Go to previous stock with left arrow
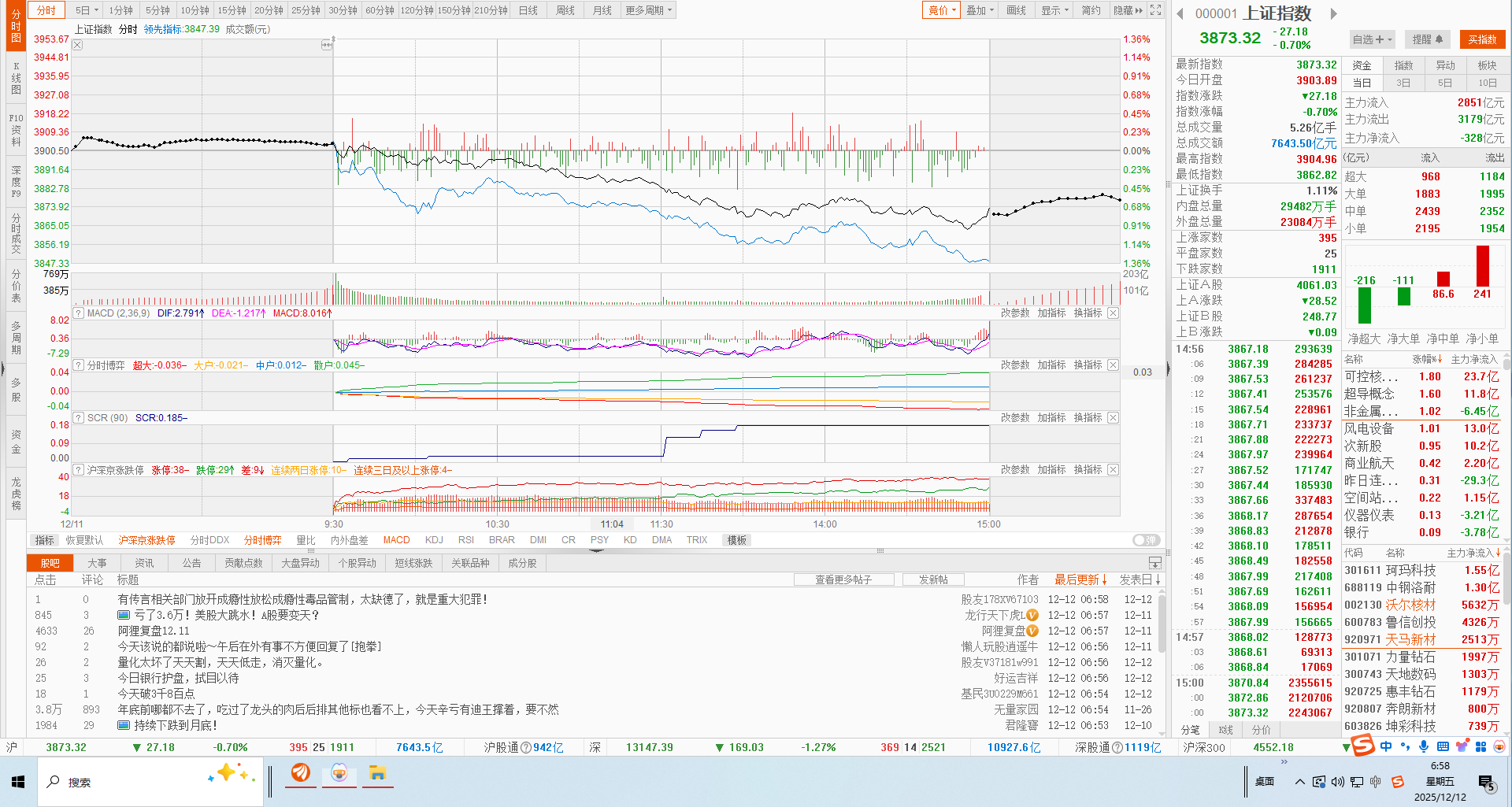1512x807 pixels. point(1180,13)
